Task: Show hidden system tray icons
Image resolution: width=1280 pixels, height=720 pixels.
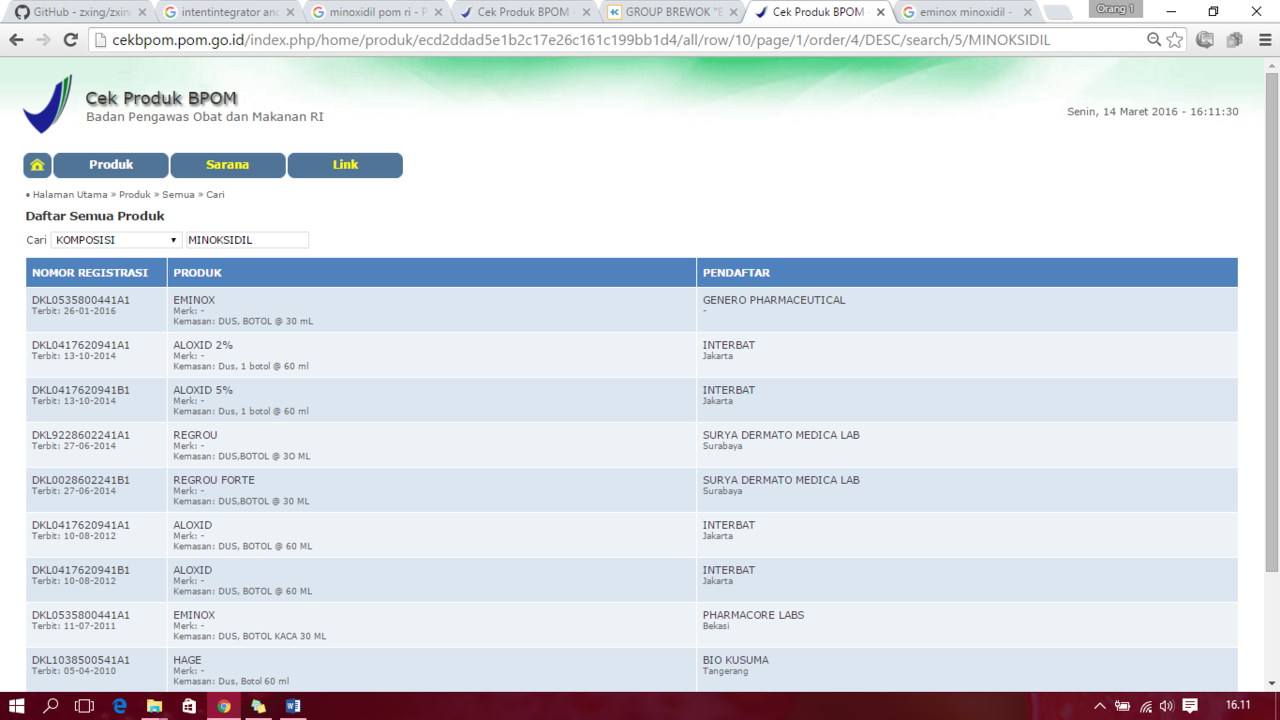Action: point(1100,706)
